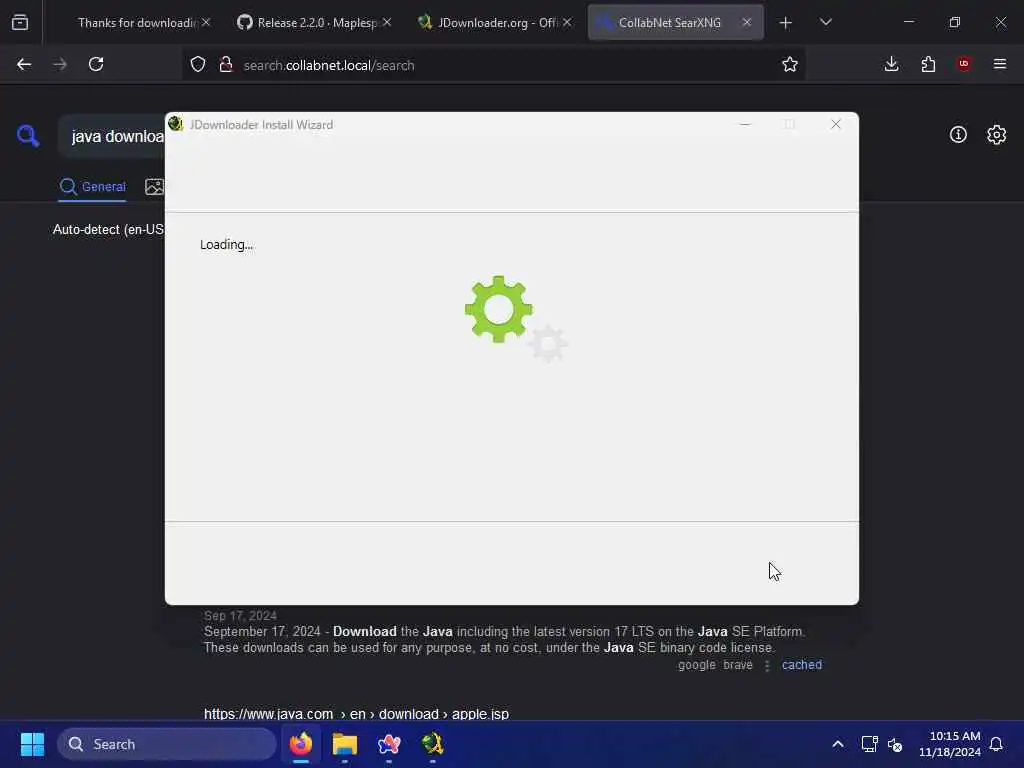
Task: Restore down the Firefox window
Action: click(x=954, y=22)
